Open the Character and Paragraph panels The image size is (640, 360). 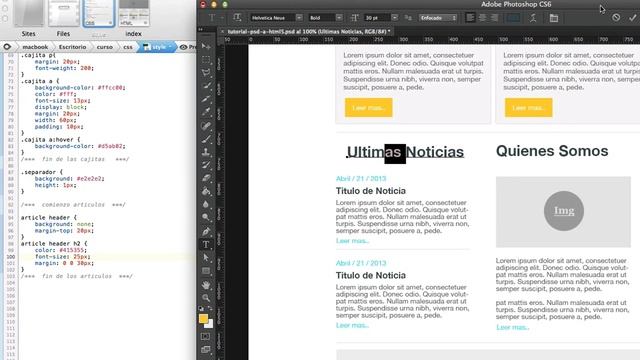[x=553, y=18]
